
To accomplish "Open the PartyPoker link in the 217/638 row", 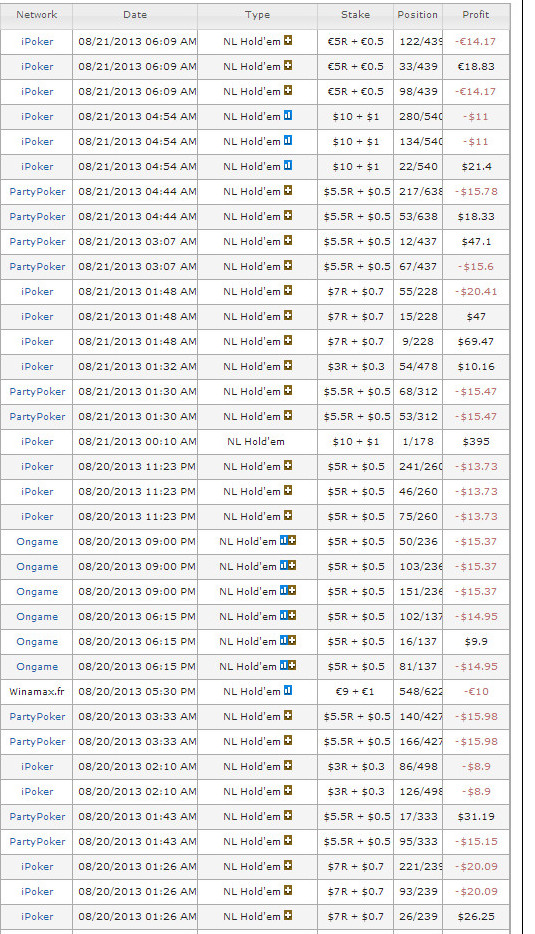I will (37, 192).
